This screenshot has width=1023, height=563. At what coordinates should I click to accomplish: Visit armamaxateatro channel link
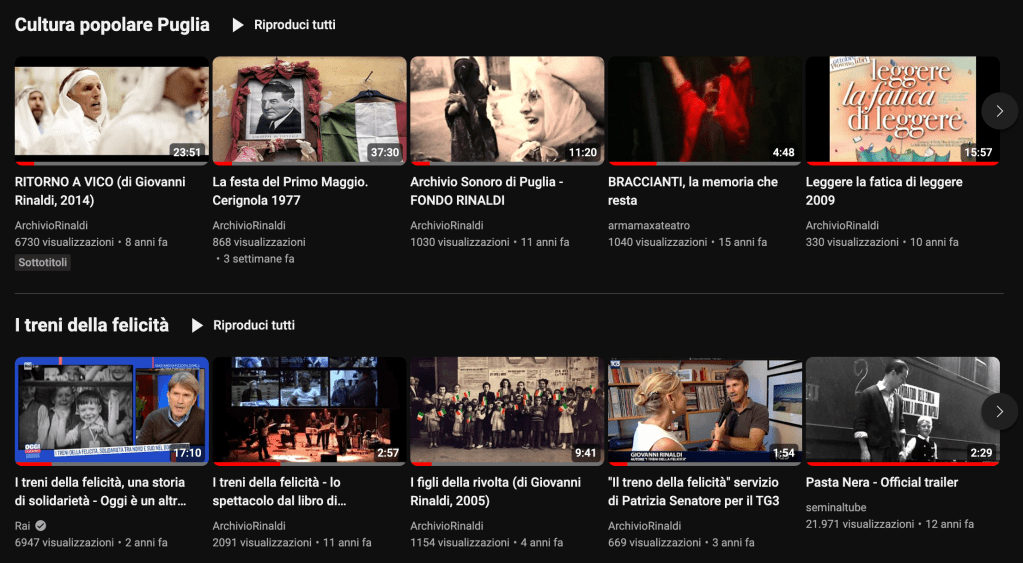pyautogui.click(x=649, y=226)
